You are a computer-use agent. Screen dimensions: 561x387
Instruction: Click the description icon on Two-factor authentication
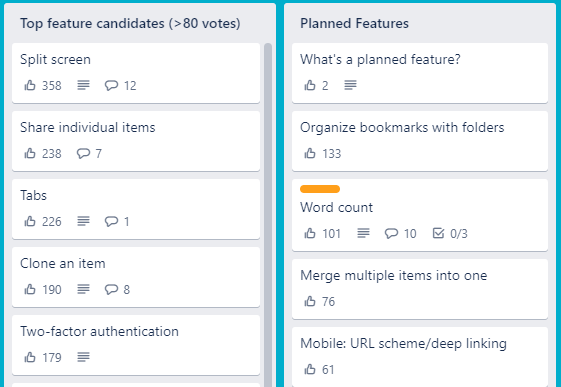pos(83,357)
